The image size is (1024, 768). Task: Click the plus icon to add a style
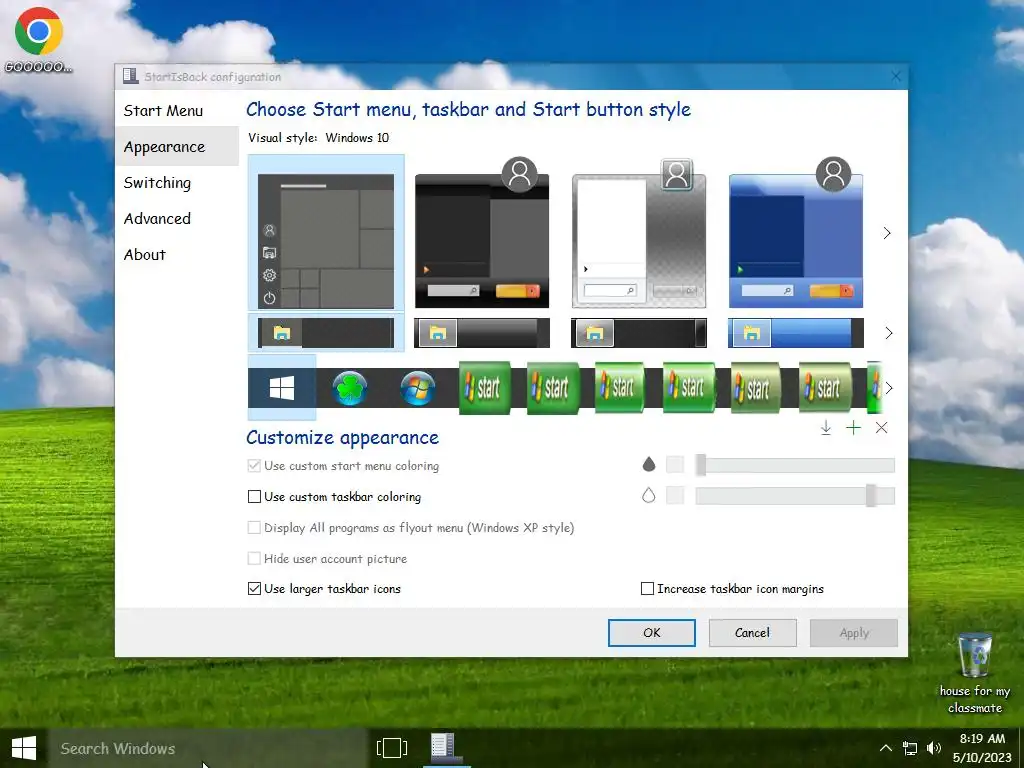pyautogui.click(x=854, y=428)
